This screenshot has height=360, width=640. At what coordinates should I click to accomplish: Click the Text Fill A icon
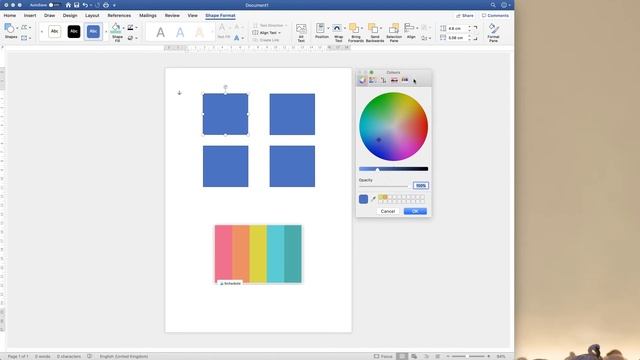coord(222,28)
